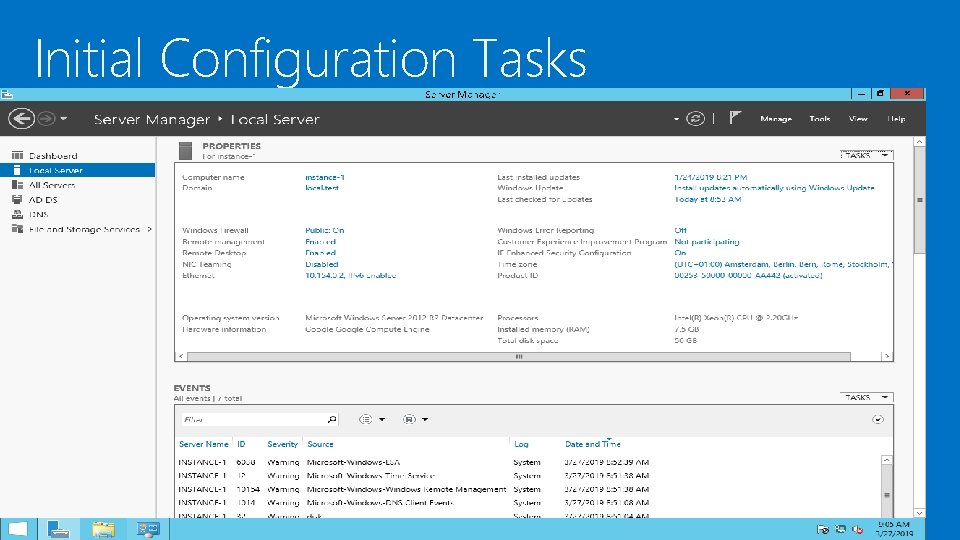
Task: Click the Properties scroll right arrow
Action: pyautogui.click(x=887, y=356)
